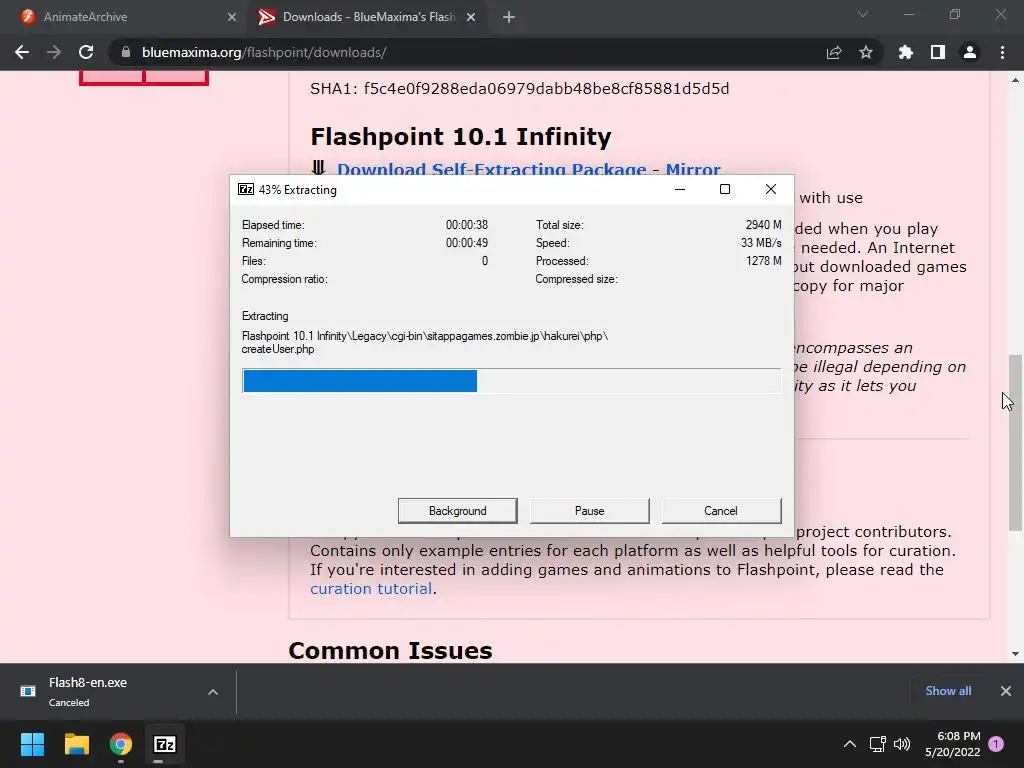The image size is (1024, 768).
Task: Share this page via share icon
Action: [834, 52]
